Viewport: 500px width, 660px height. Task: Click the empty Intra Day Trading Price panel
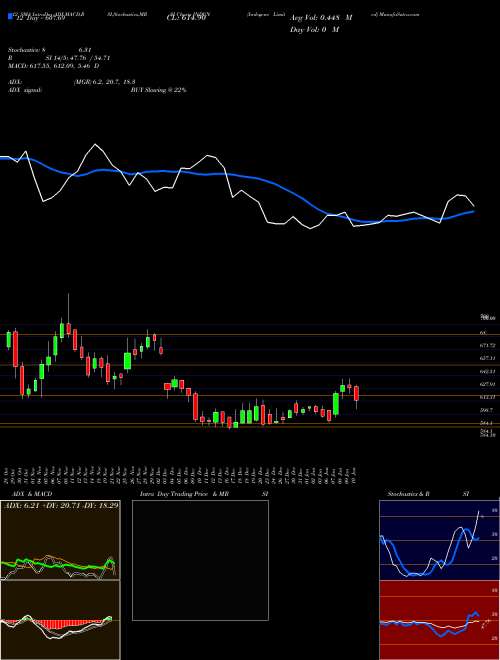point(200,560)
